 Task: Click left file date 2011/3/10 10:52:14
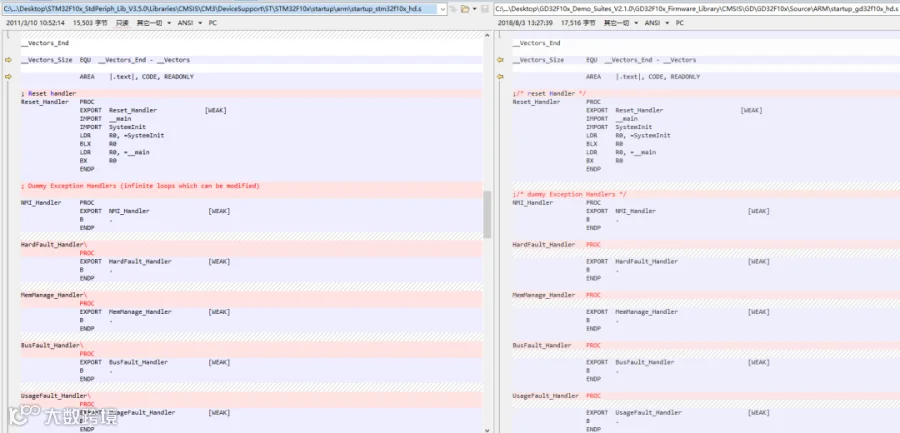point(35,23)
